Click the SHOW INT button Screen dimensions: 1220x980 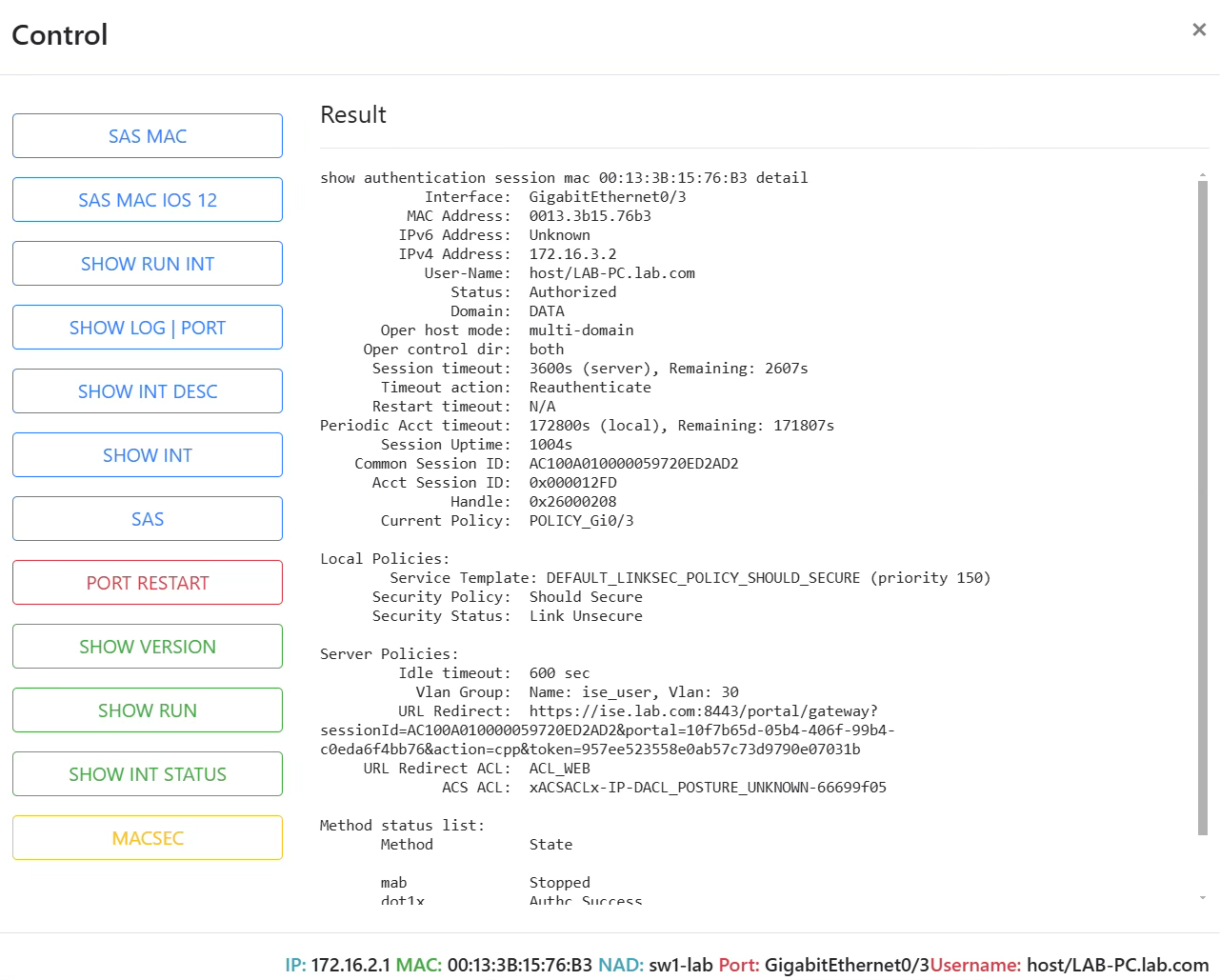(148, 455)
